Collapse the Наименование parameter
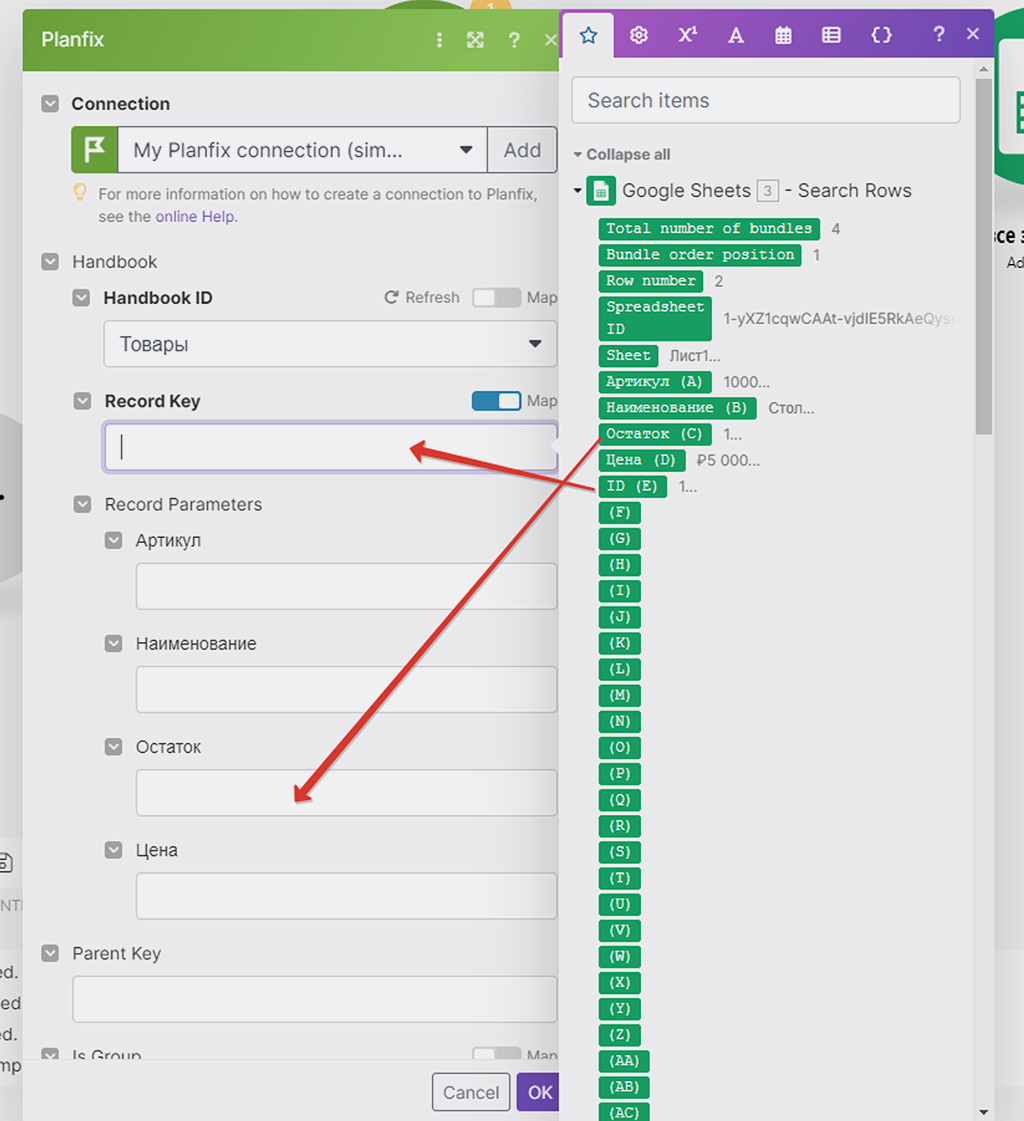Viewport: 1024px width, 1121px height. (x=114, y=643)
